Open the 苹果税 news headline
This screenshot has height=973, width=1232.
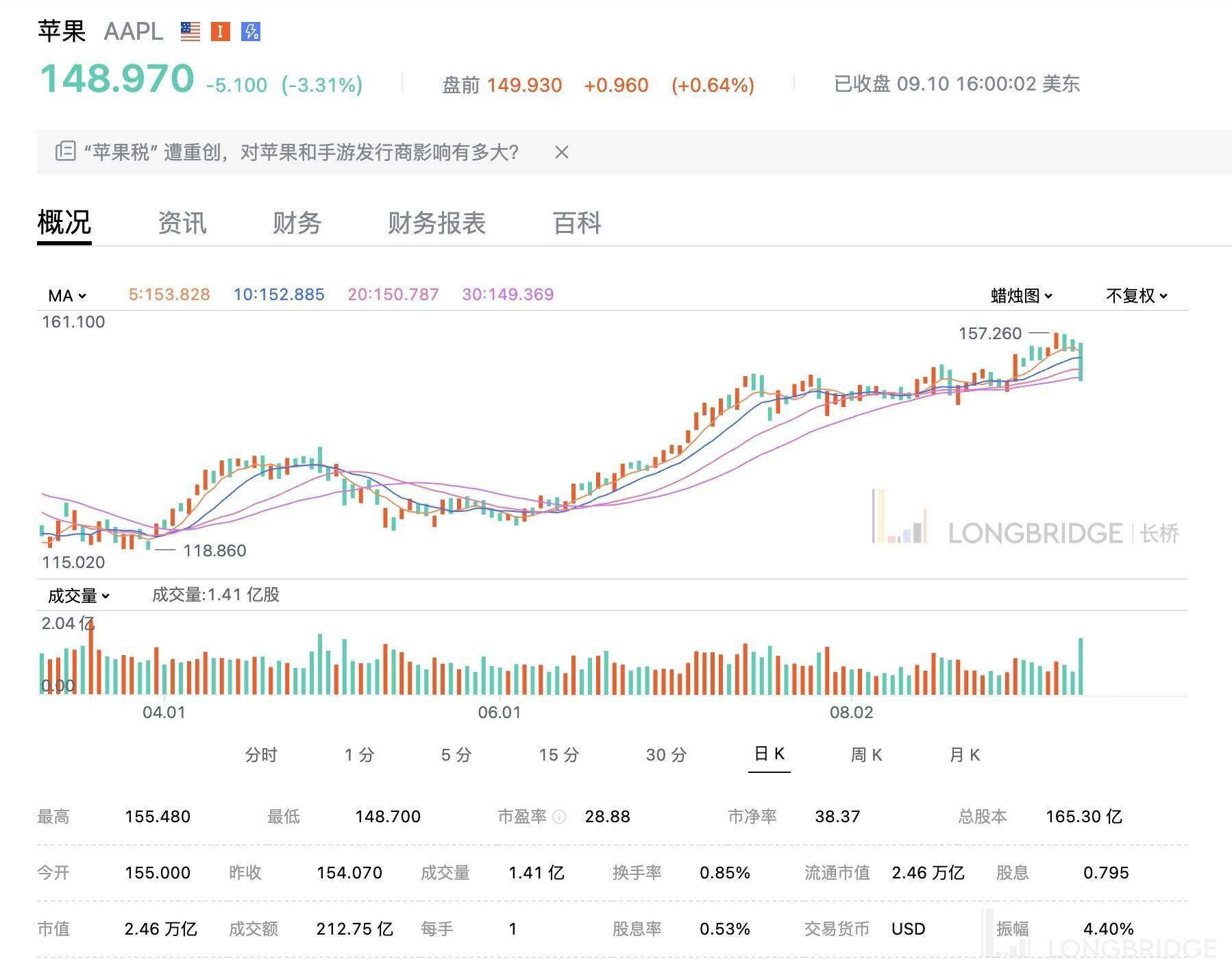[301, 152]
